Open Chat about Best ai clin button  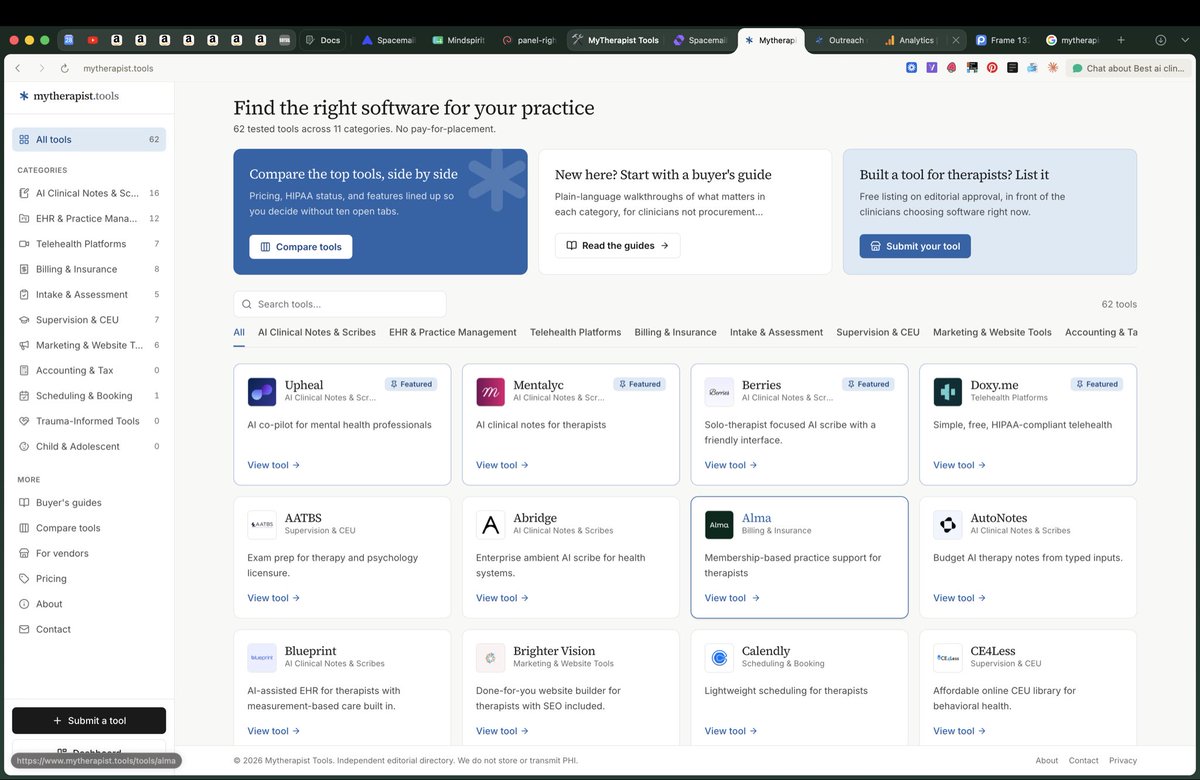pos(1128,68)
